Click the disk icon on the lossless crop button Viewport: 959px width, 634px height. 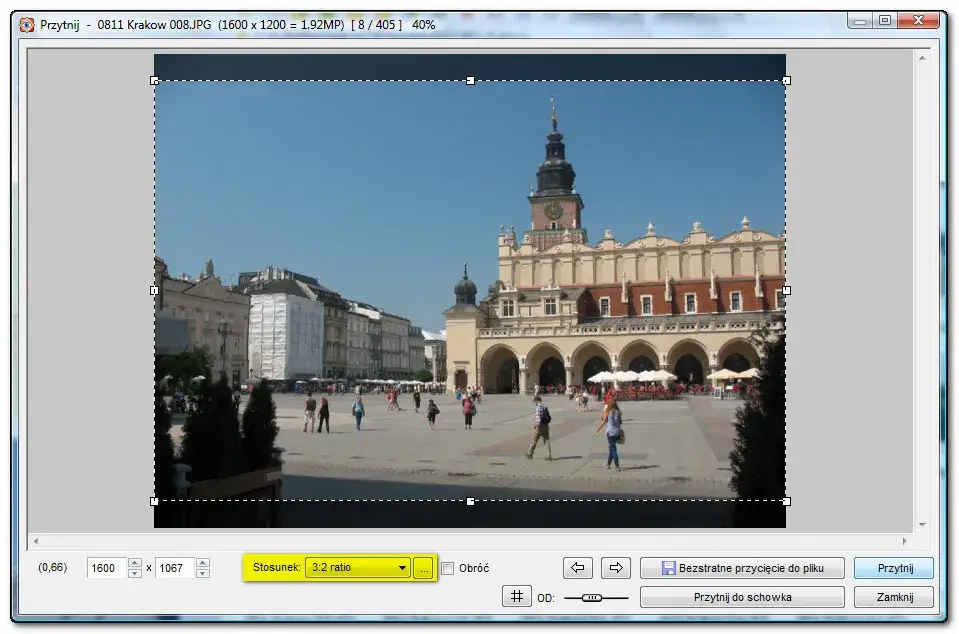point(668,567)
